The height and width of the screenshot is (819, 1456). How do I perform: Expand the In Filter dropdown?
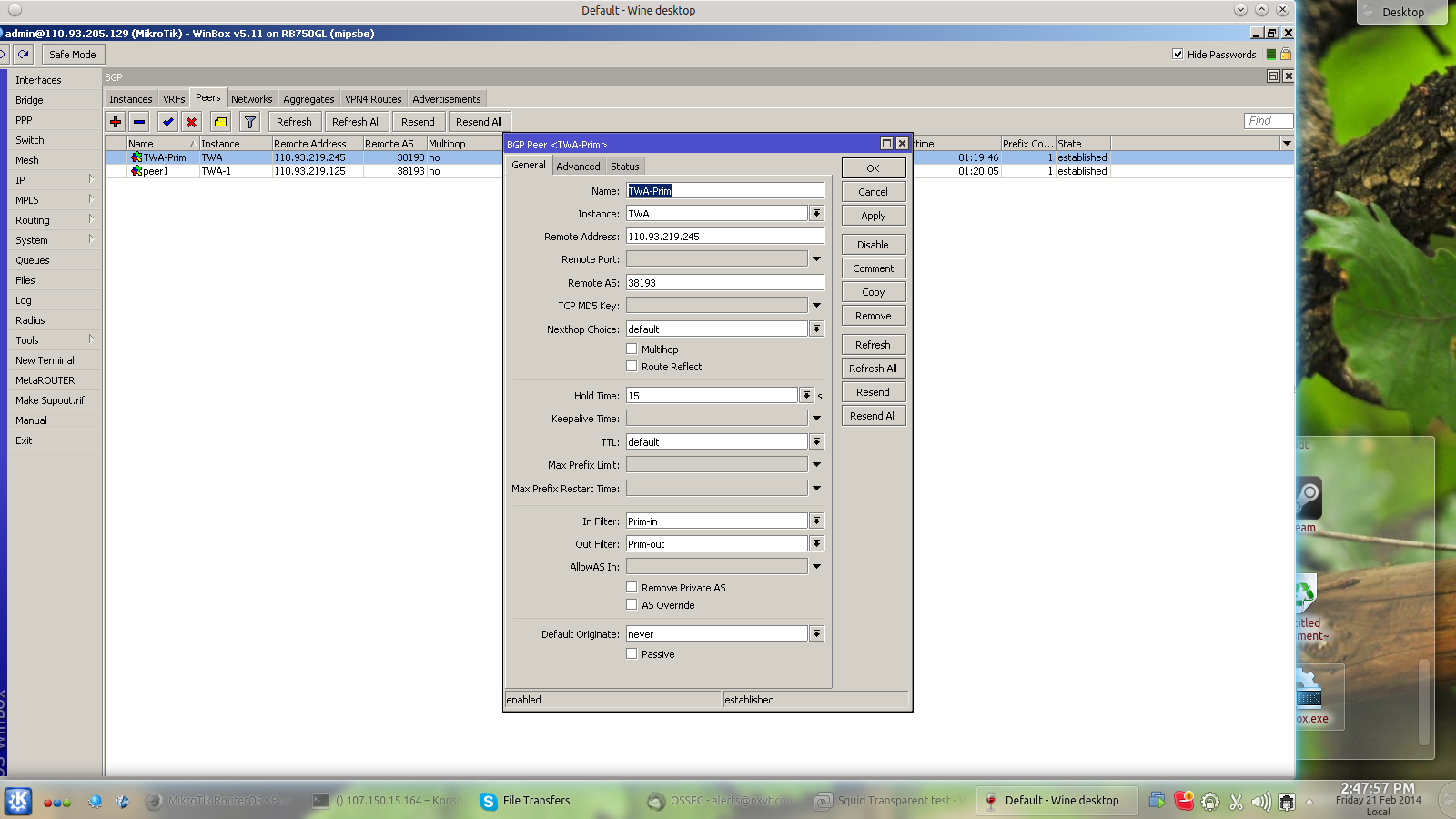point(816,521)
